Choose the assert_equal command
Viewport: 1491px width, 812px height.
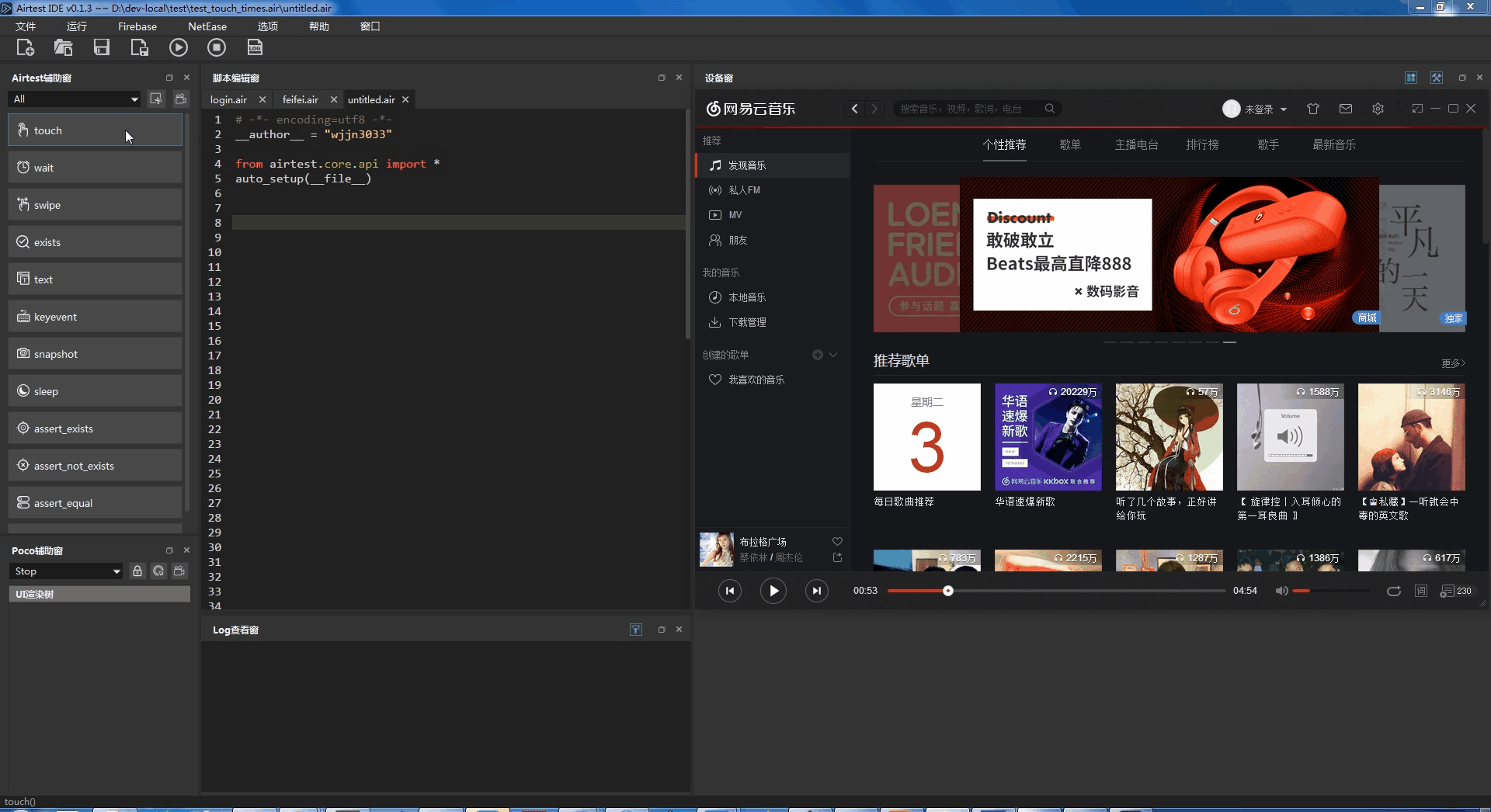click(96, 502)
